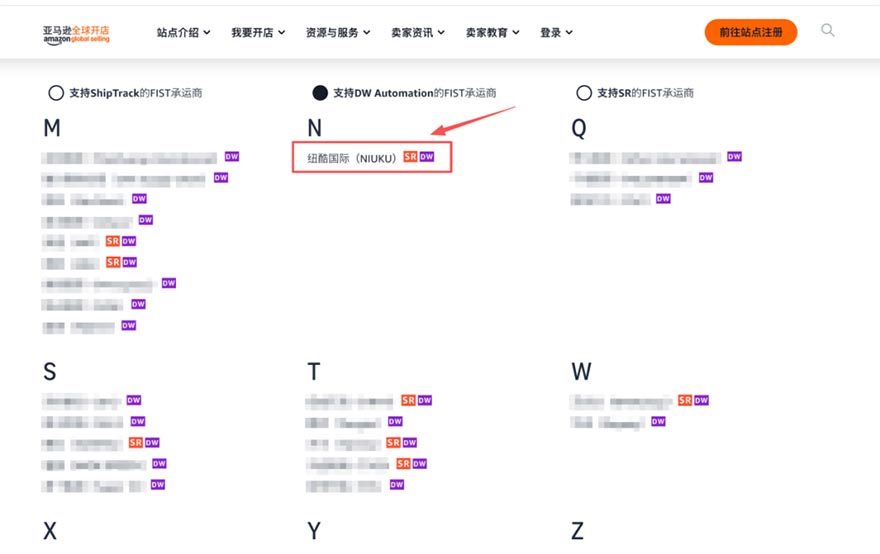The width and height of the screenshot is (880, 554).
Task: Expand the 站点介绍 dropdown menu
Action: click(x=183, y=33)
